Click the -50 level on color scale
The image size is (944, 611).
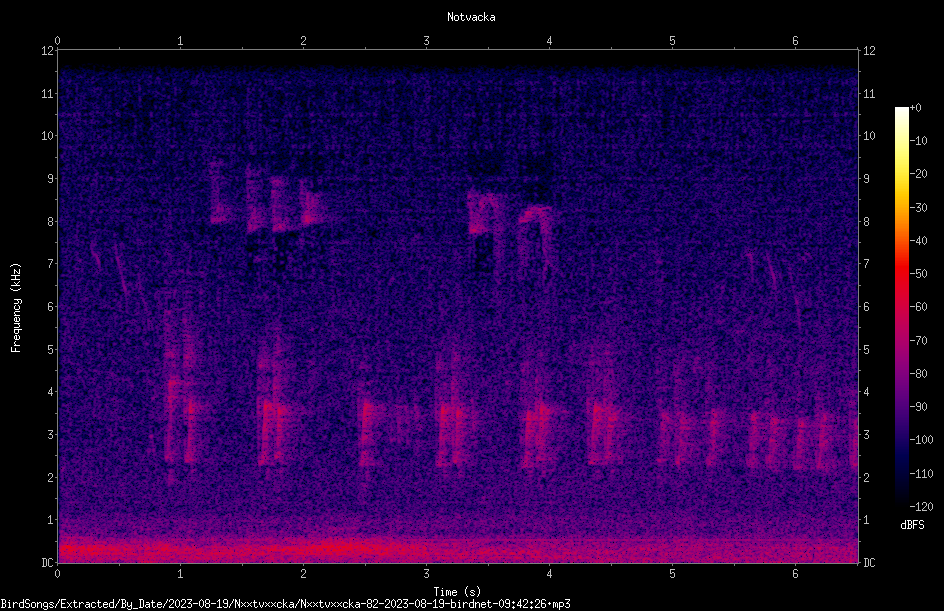pos(918,274)
